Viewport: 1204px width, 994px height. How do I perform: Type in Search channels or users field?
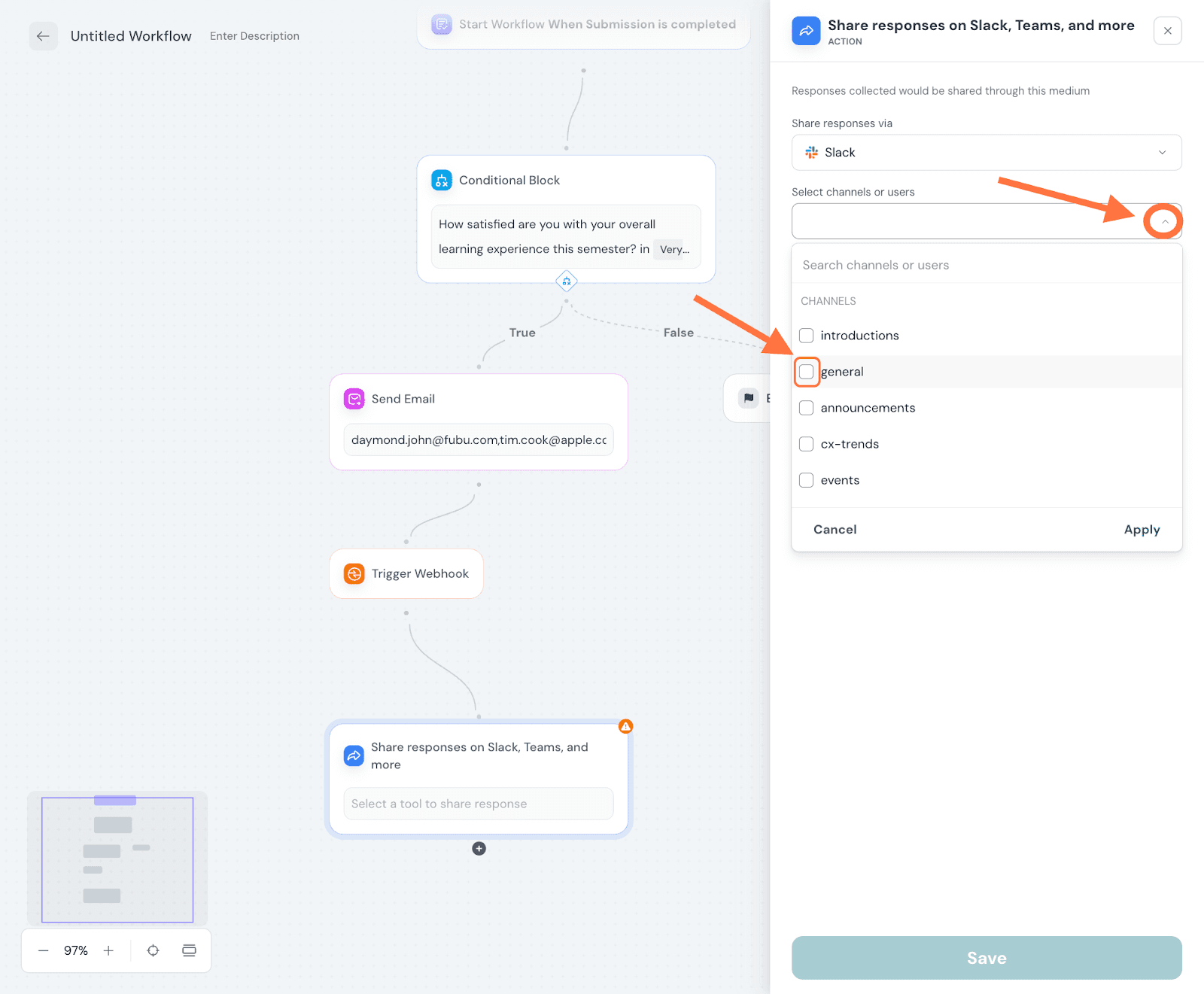[986, 265]
